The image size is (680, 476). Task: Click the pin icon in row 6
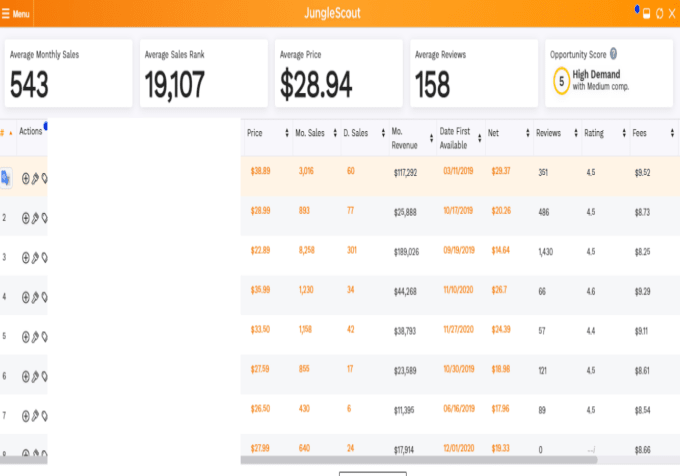point(35,376)
